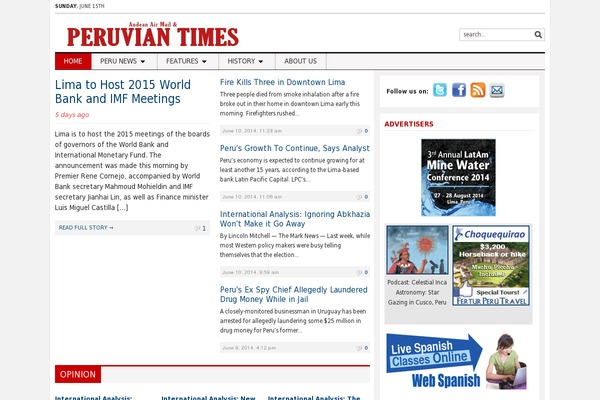Image resolution: width=600 pixels, height=400 pixels.
Task: Open Lima to Host 2015 World Bank headline
Action: point(123,91)
